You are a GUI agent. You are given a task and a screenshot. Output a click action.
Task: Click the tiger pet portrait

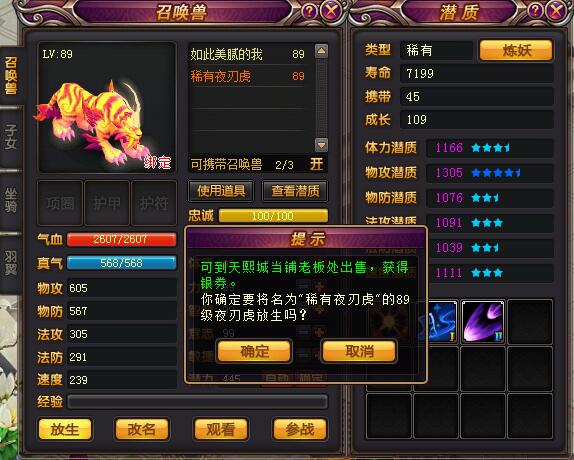pos(107,107)
